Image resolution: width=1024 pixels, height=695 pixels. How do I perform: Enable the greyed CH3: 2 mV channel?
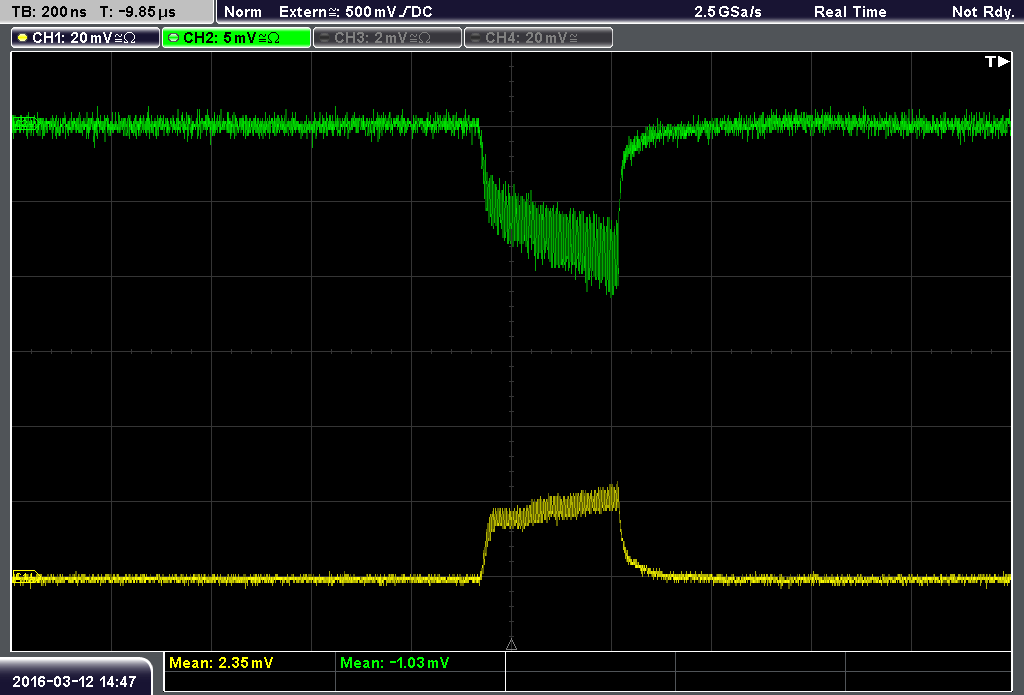387,38
